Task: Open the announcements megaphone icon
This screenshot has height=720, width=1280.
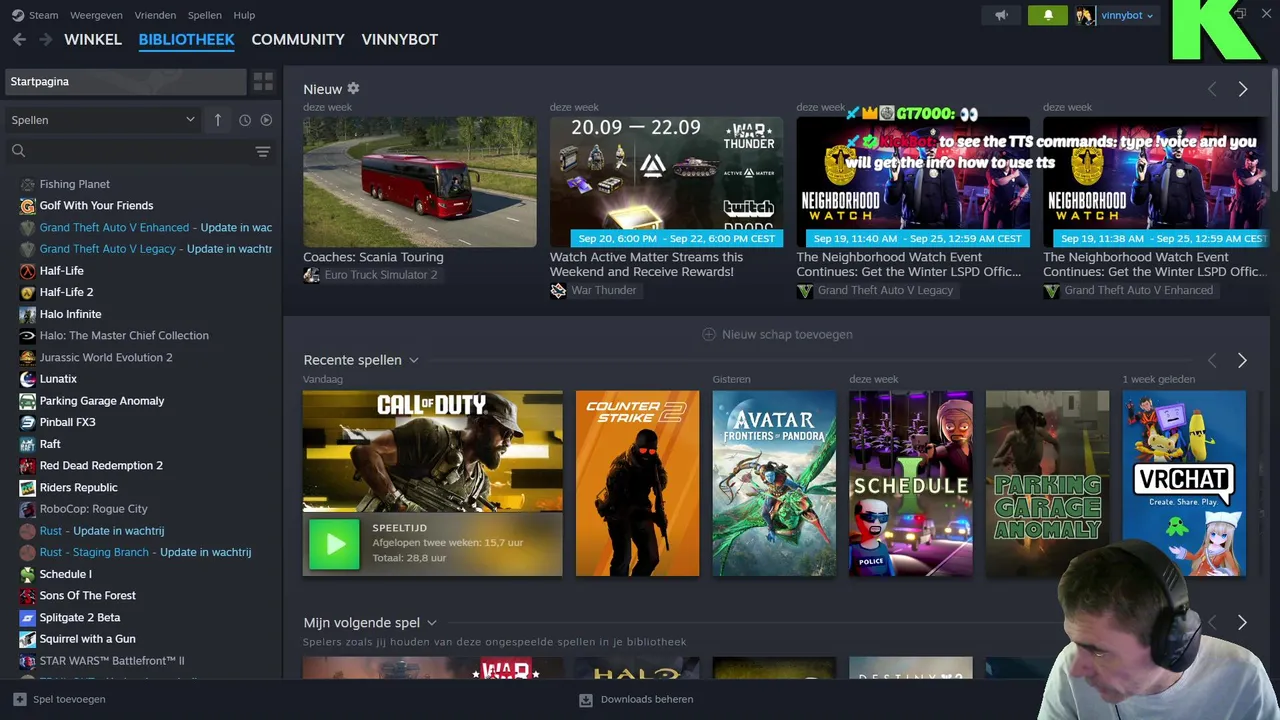Action: (1001, 15)
